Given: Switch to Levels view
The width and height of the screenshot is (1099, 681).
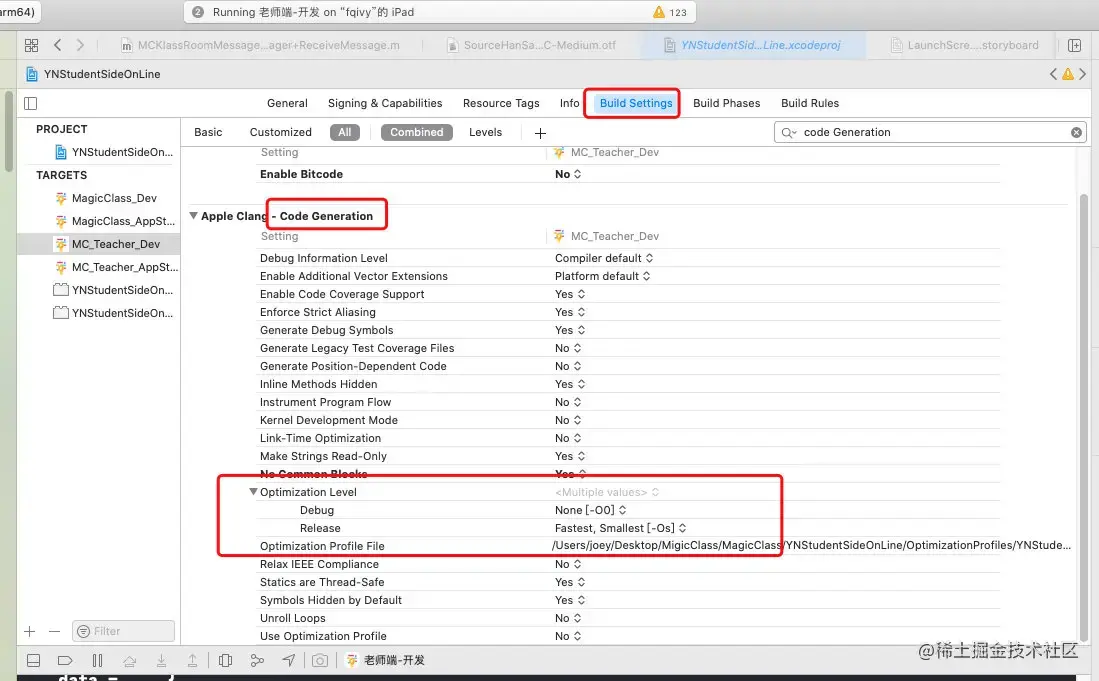Looking at the screenshot, I should point(485,132).
